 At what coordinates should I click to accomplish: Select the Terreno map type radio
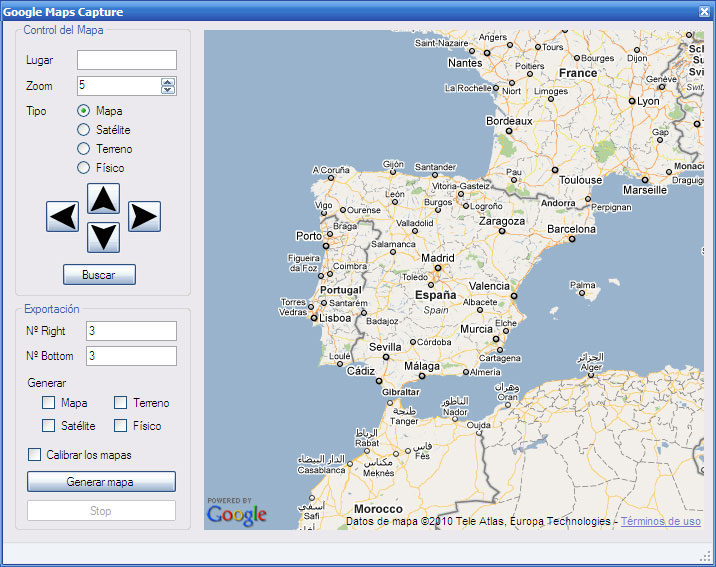(x=83, y=149)
